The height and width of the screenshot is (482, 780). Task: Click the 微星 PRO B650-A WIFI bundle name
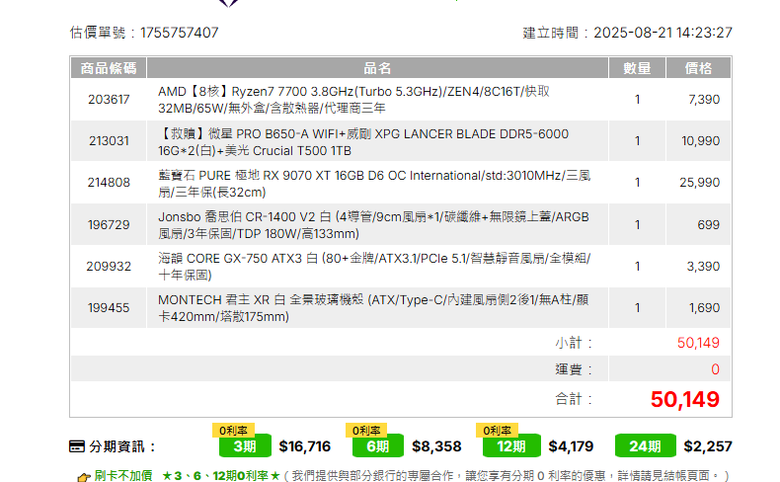[363, 142]
